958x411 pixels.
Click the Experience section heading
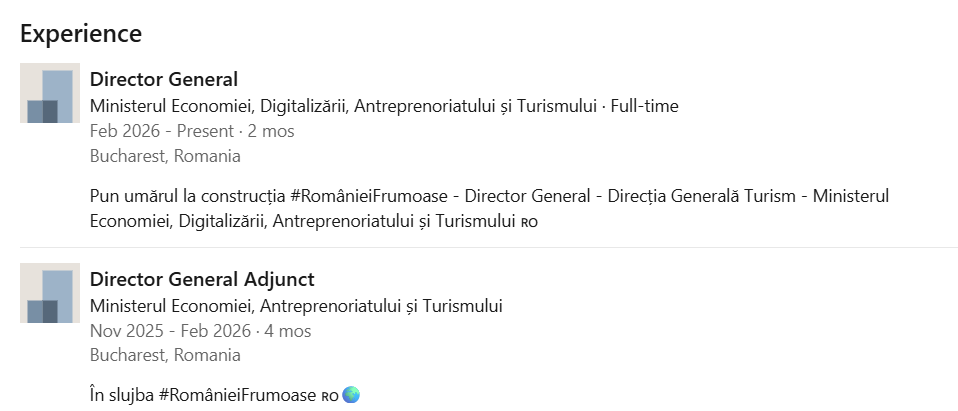(x=81, y=33)
